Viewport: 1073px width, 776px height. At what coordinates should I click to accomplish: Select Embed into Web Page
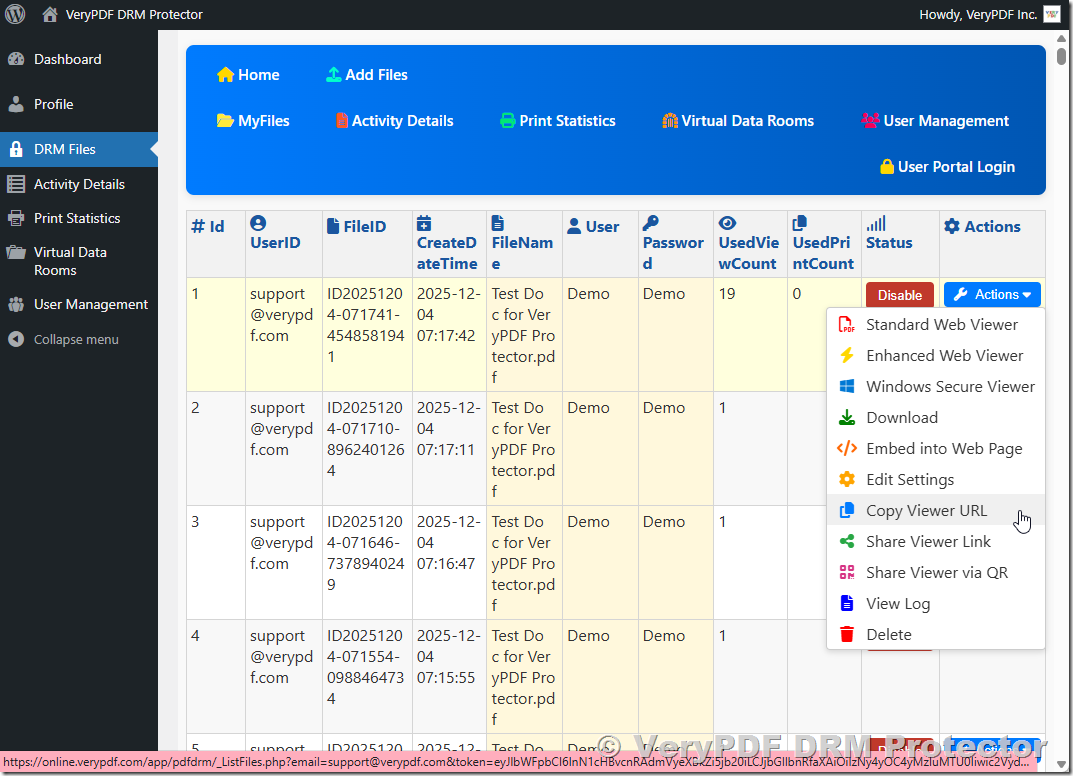[x=944, y=448]
